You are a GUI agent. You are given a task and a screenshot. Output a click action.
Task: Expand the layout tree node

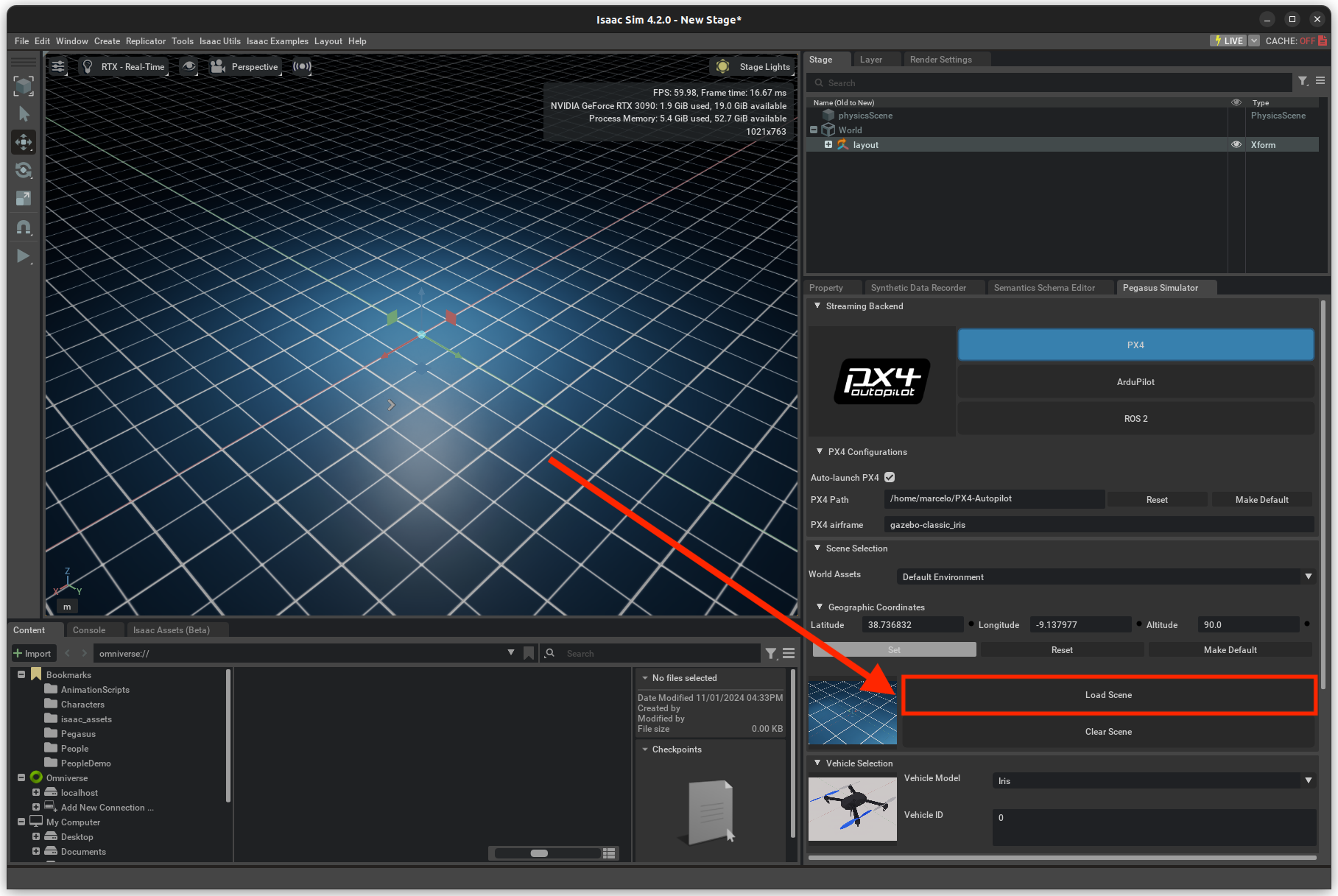[828, 145]
